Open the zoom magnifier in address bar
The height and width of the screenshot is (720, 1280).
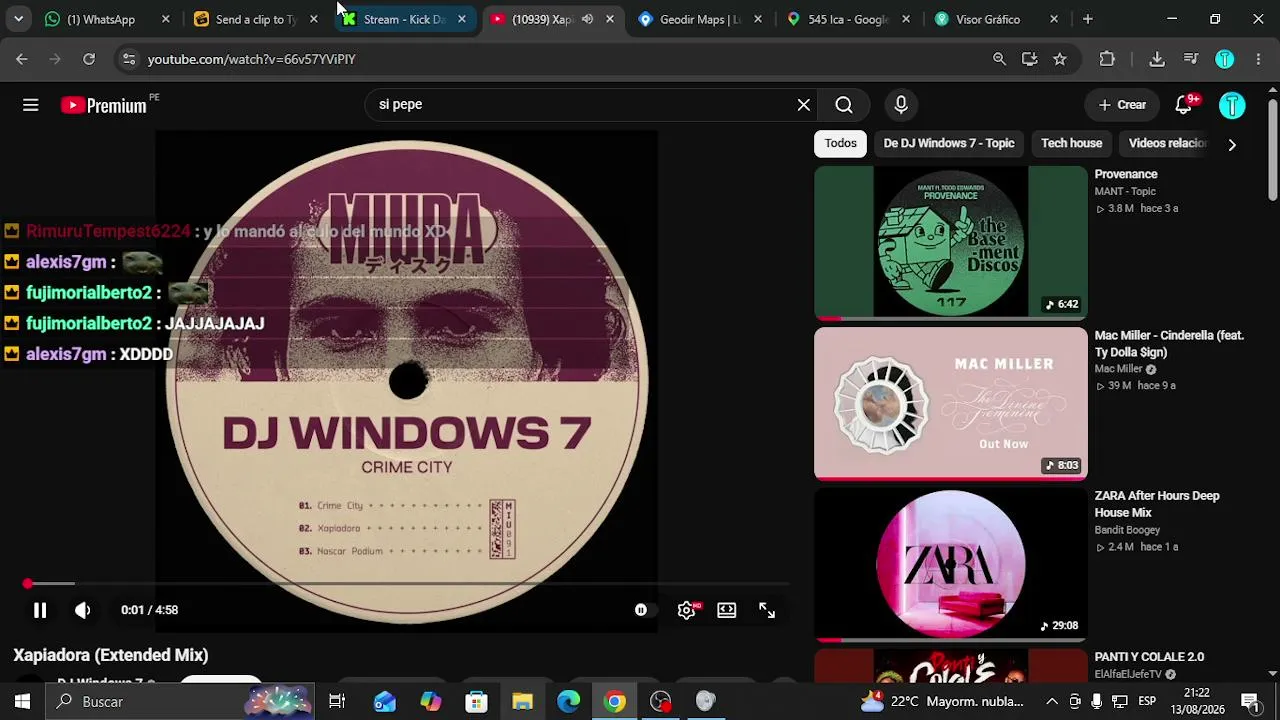coord(999,59)
